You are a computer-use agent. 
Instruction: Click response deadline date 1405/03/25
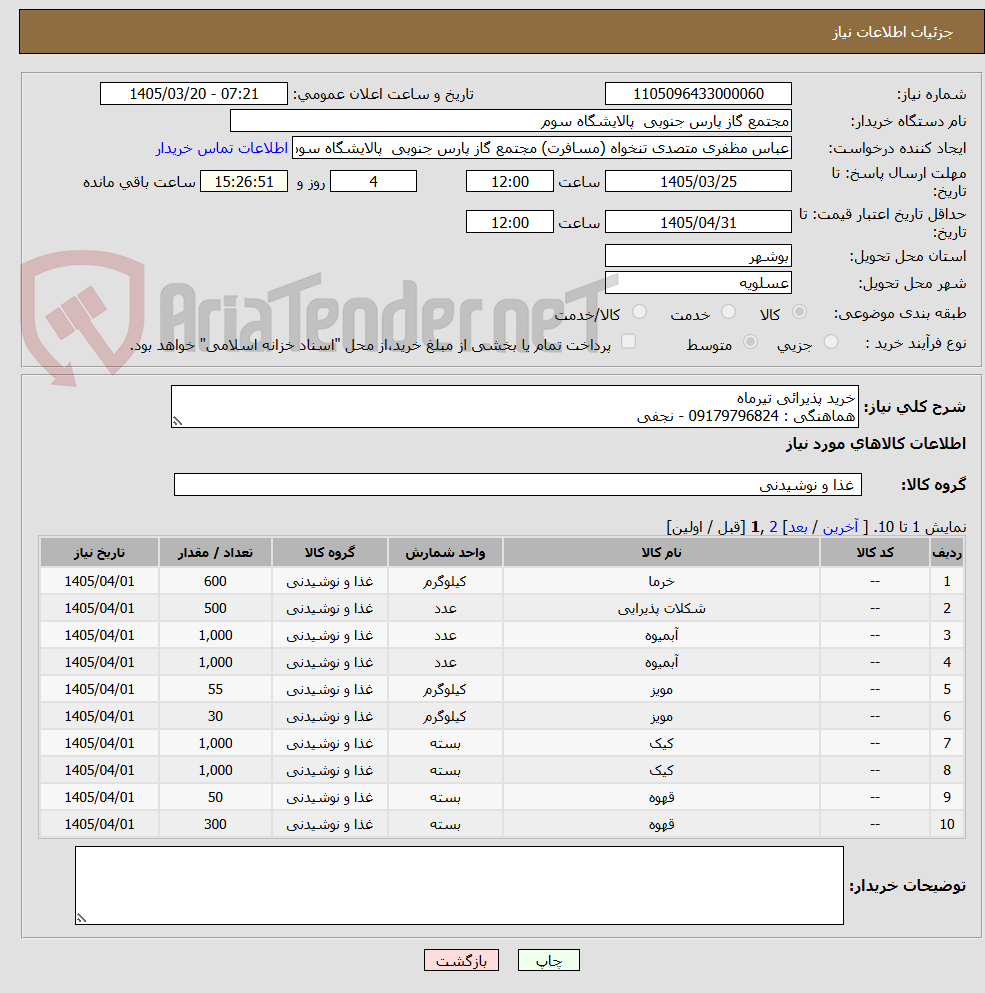(x=698, y=182)
